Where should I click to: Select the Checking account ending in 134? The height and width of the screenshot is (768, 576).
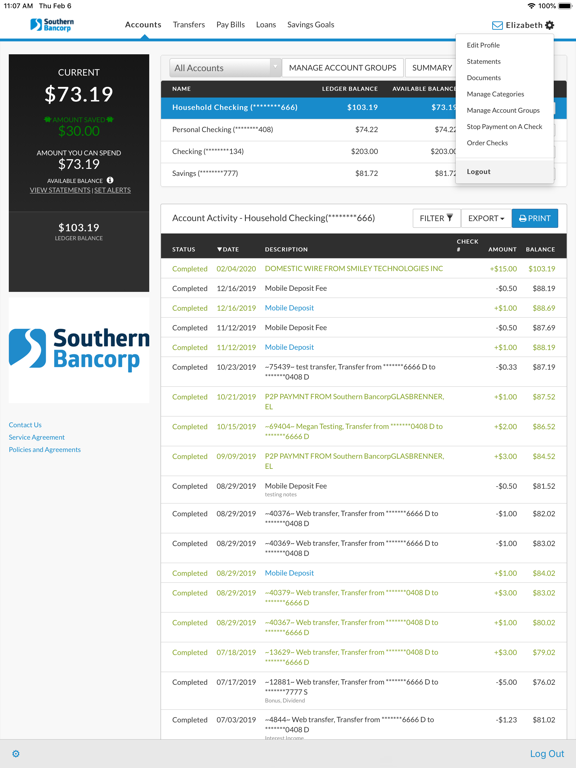point(309,152)
